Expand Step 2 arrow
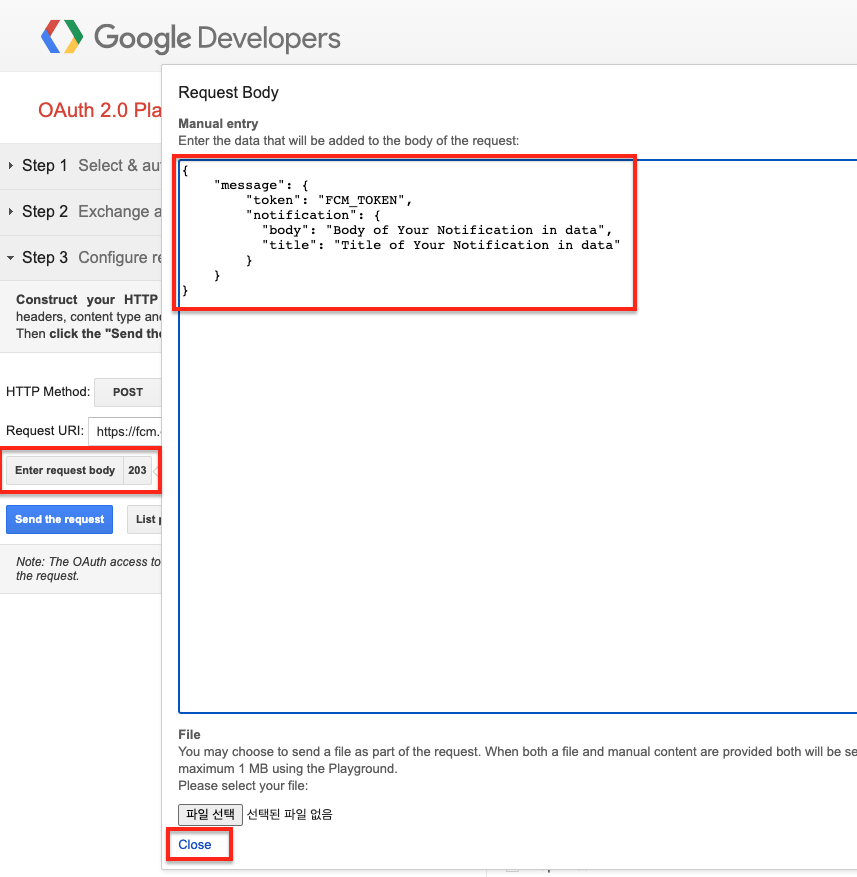The image size is (857, 877). (x=11, y=211)
